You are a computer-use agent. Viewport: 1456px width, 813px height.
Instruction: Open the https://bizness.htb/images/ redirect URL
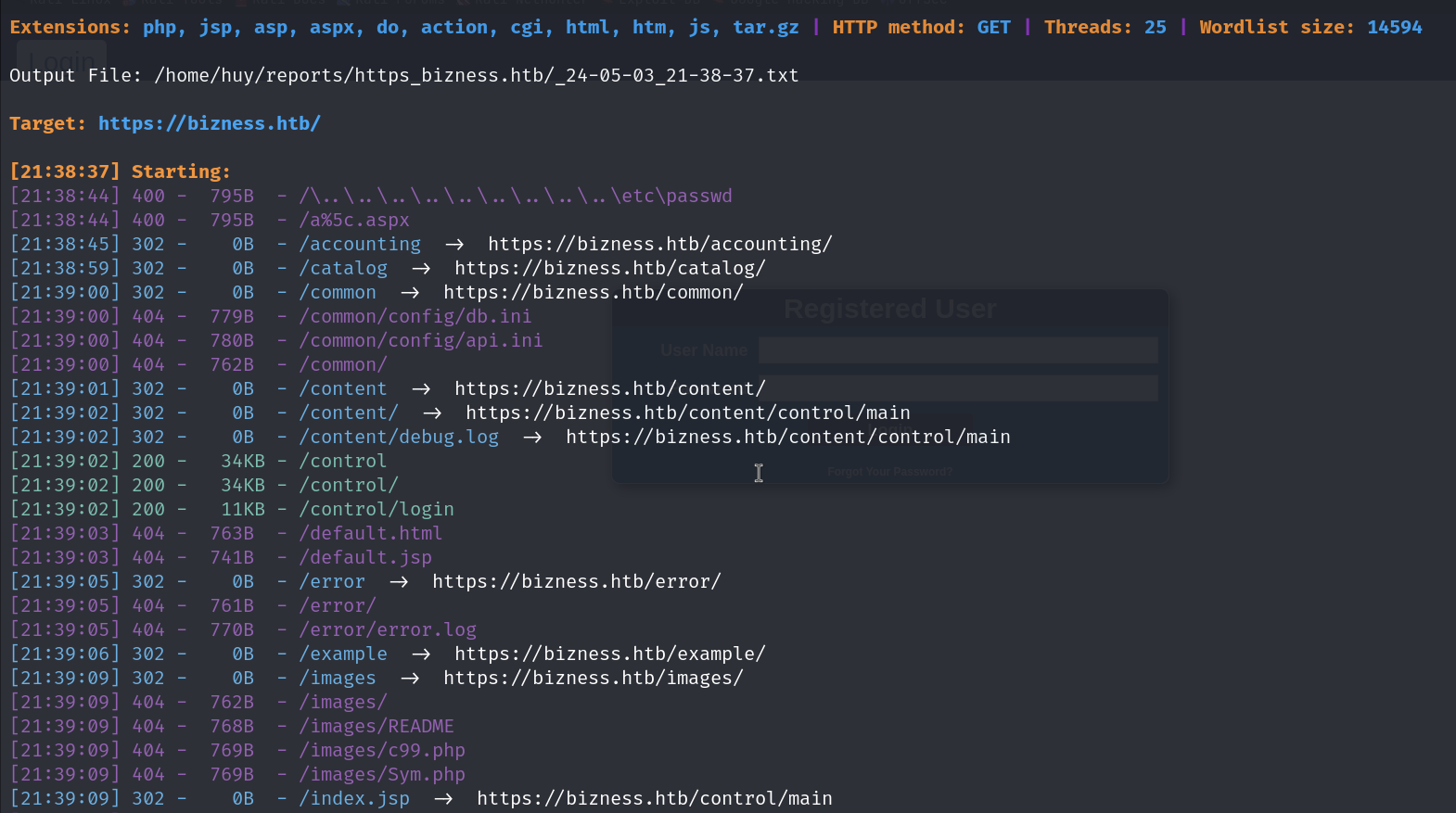tap(593, 678)
